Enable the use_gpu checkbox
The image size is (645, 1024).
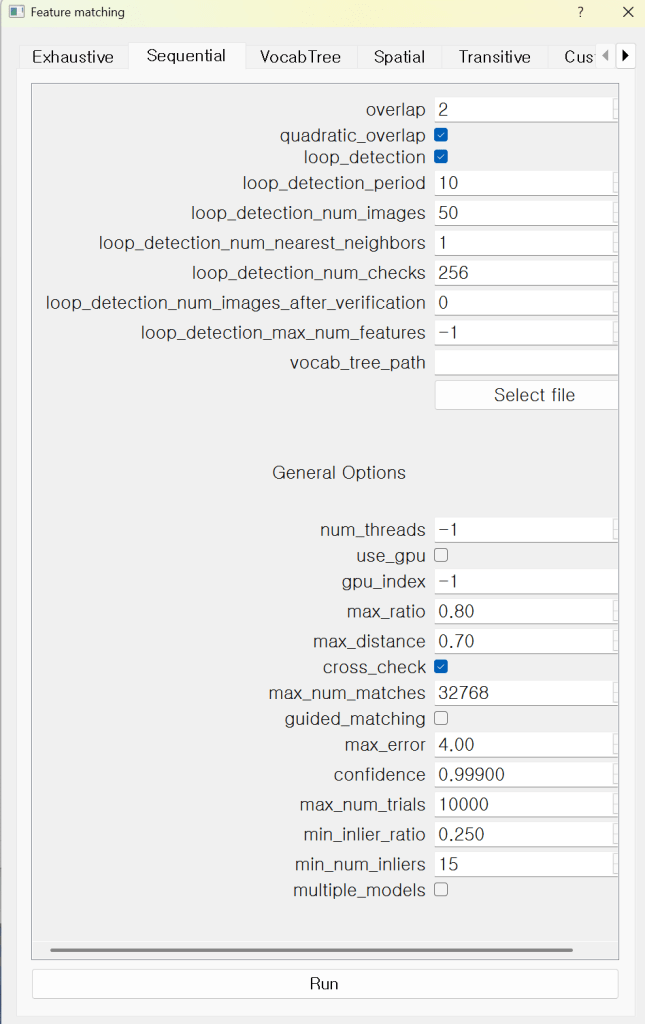click(441, 555)
